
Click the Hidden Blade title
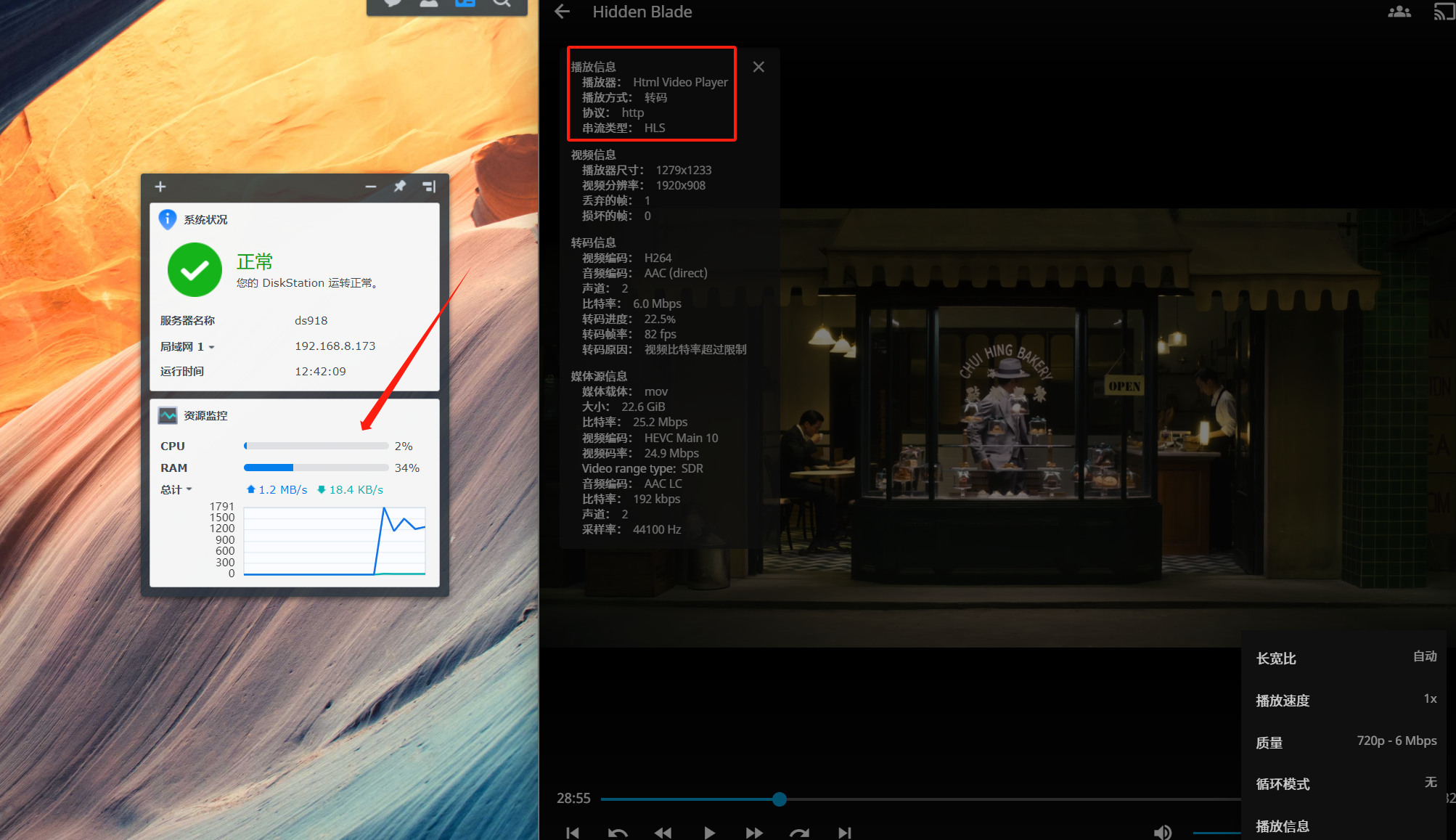642,12
